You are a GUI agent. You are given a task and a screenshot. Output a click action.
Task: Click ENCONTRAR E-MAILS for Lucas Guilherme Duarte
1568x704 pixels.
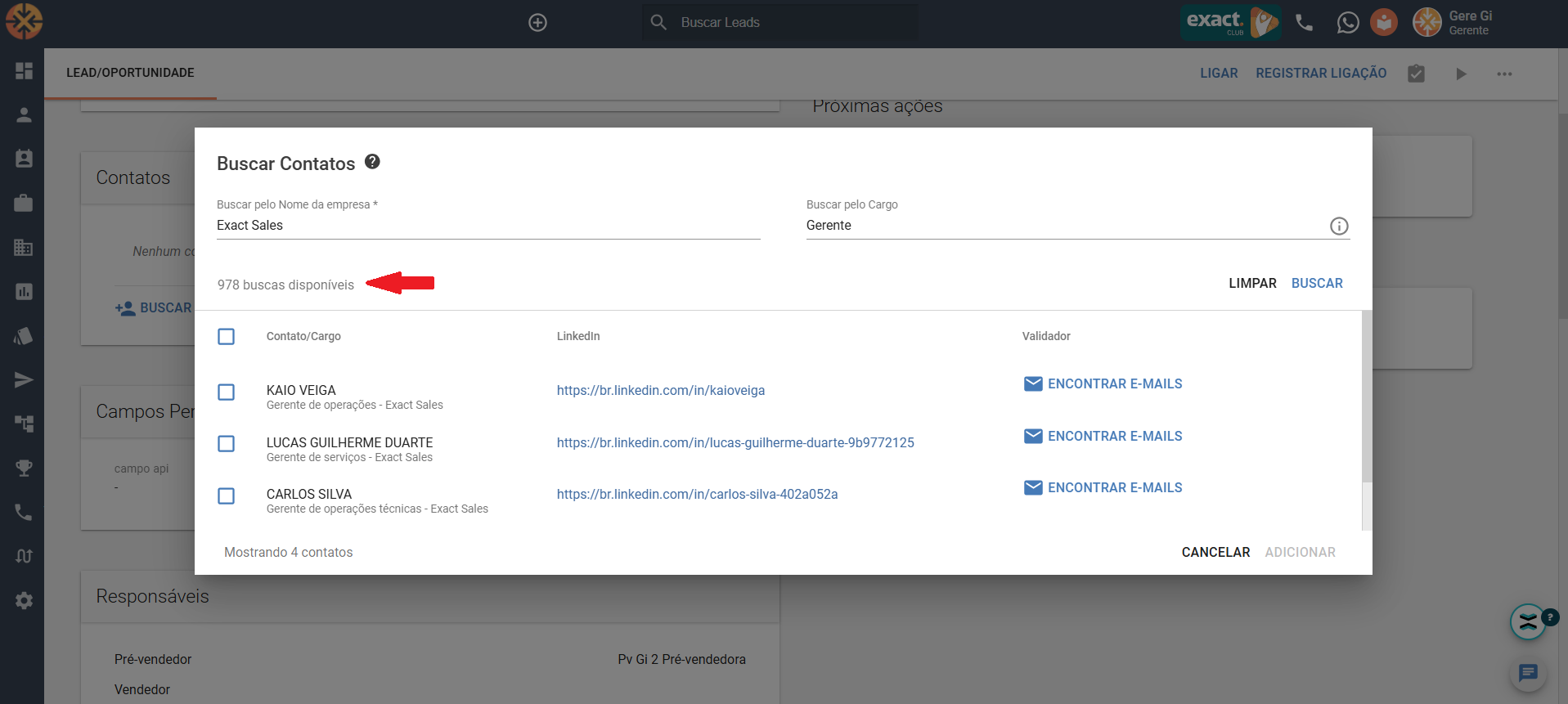coord(1103,437)
